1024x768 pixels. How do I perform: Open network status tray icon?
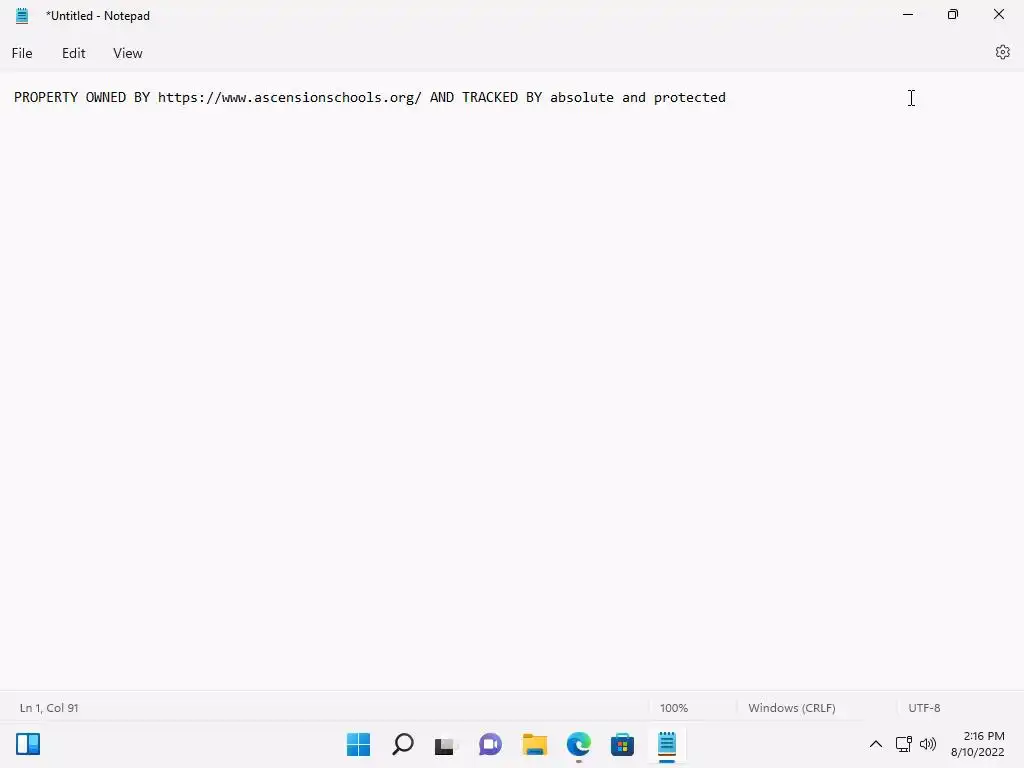tap(904, 744)
